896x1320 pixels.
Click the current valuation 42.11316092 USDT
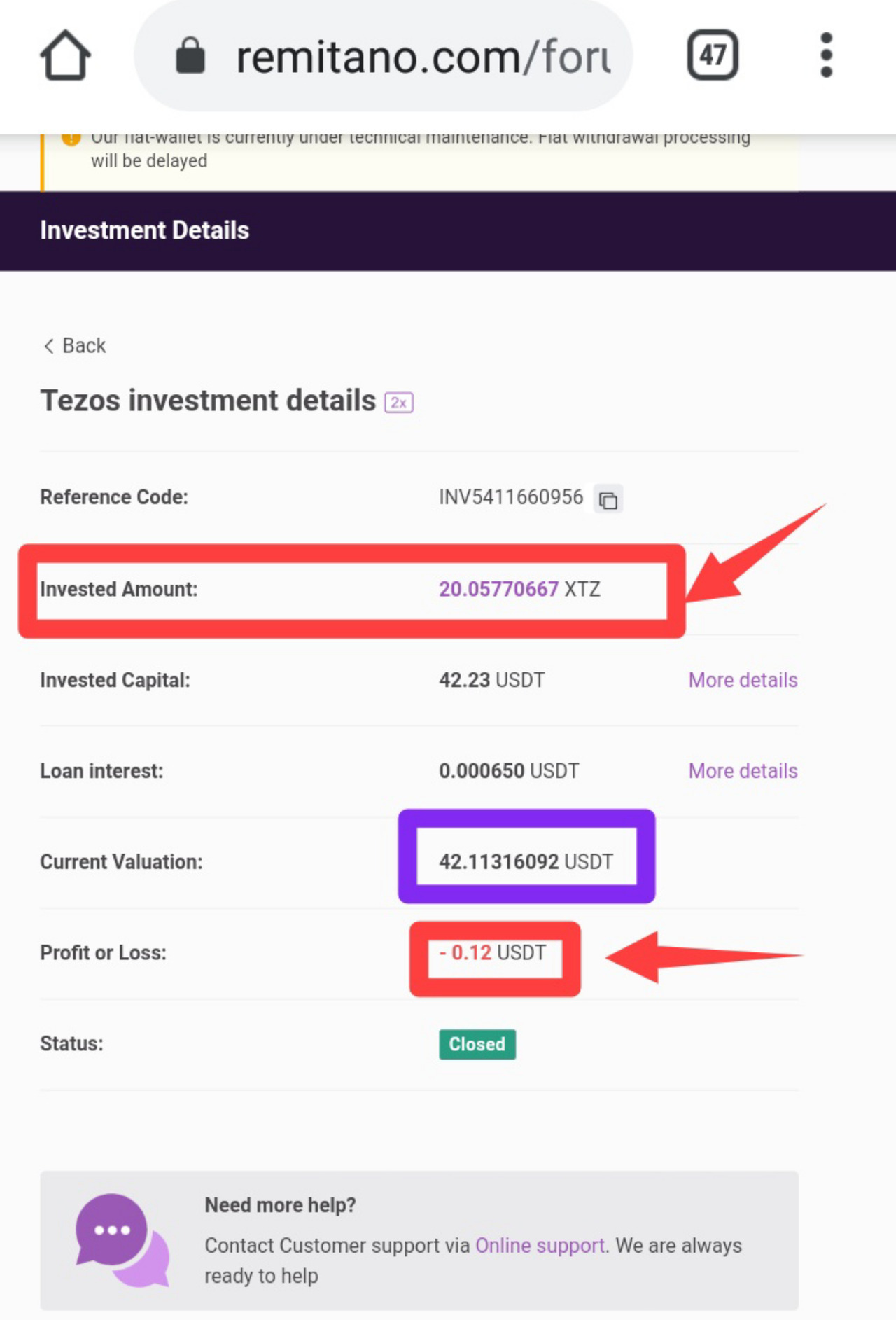click(526, 861)
